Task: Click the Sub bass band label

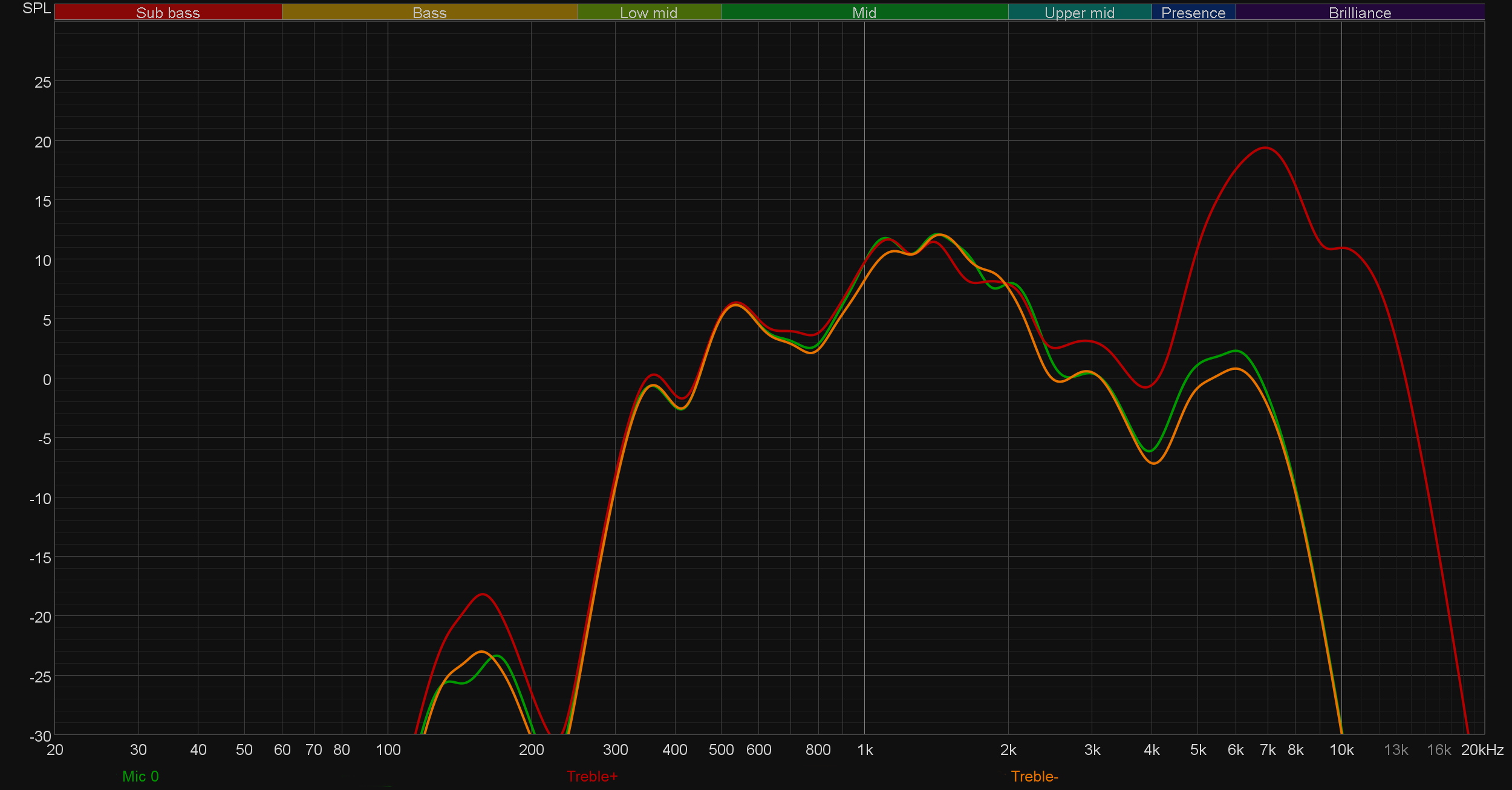Action: pos(168,13)
